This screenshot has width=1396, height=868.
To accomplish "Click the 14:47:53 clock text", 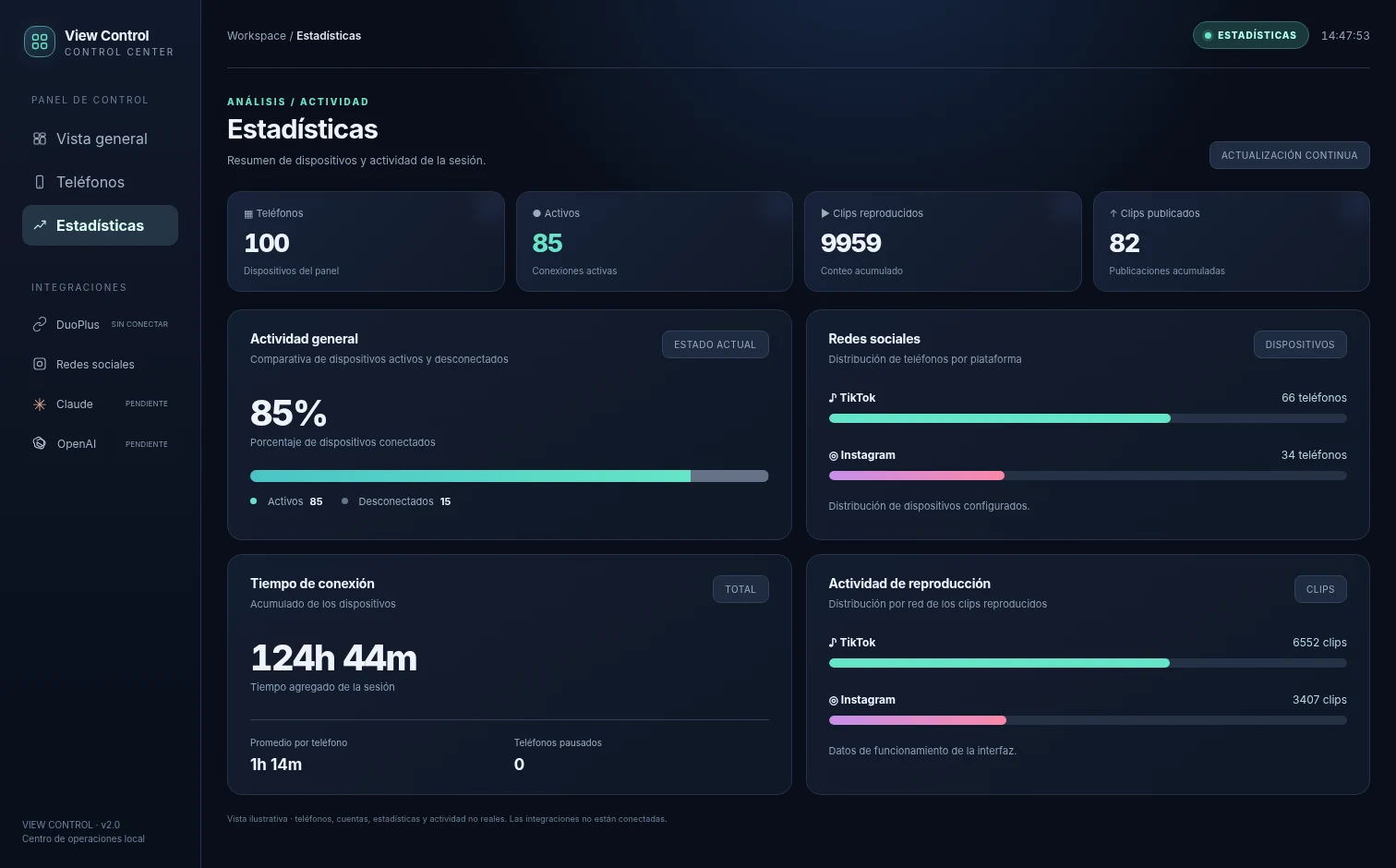I will 1345,36.
